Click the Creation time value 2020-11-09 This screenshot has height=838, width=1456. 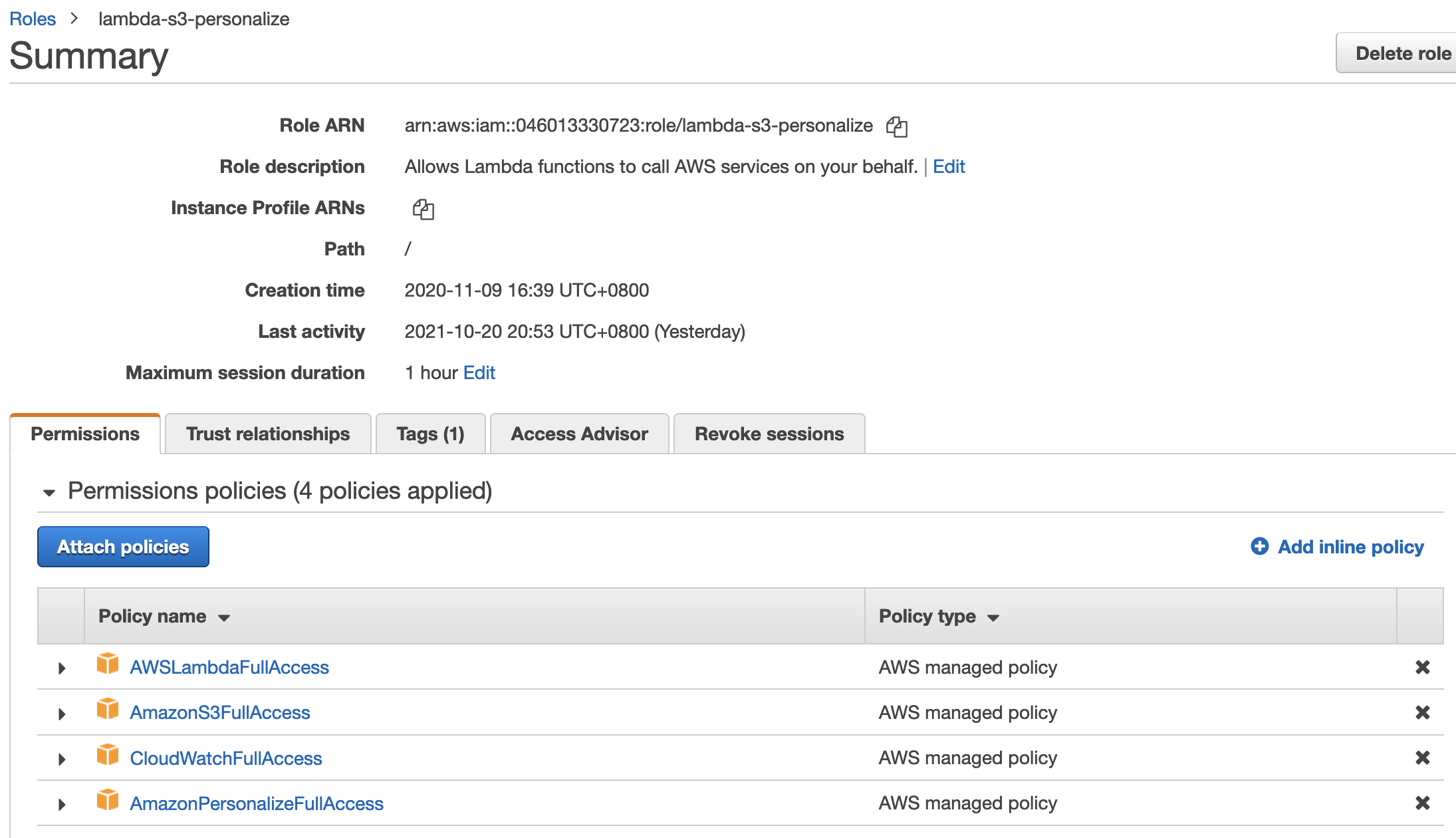(527, 290)
